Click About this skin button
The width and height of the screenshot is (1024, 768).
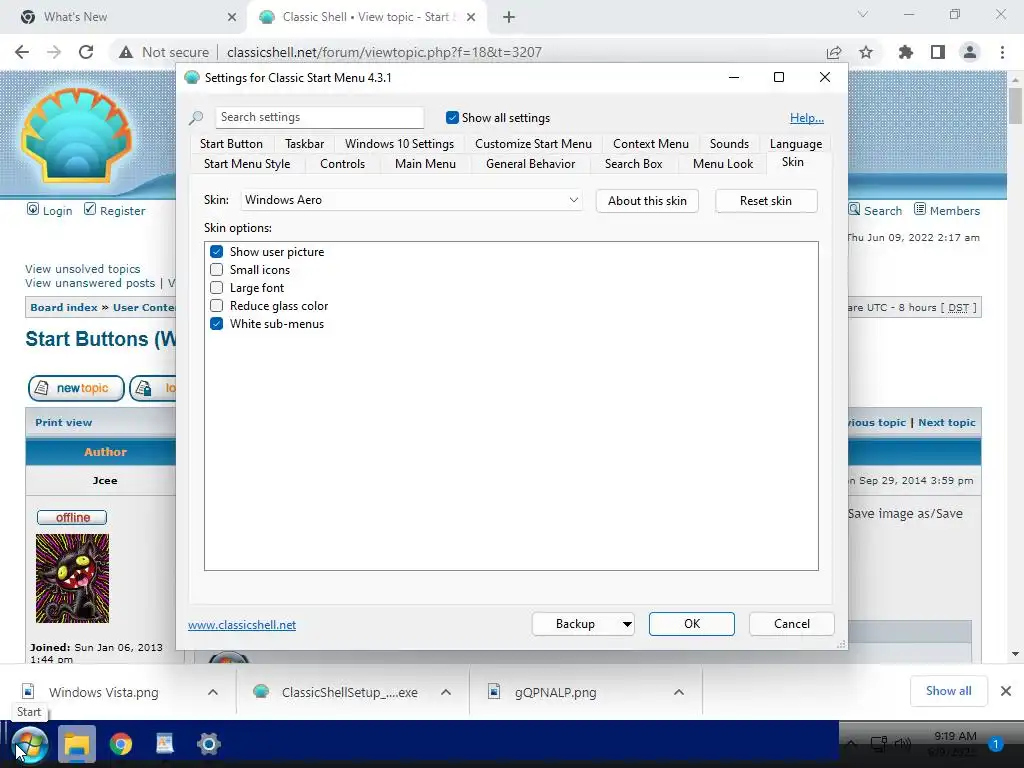(647, 201)
